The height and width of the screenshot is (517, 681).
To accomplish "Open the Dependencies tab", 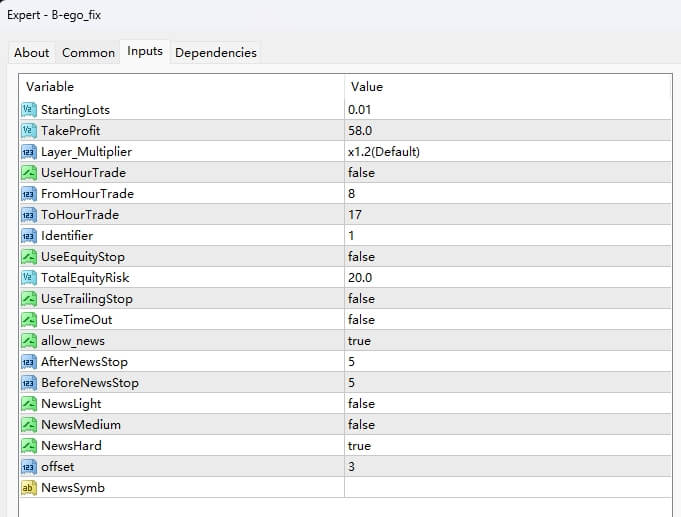I will point(215,53).
